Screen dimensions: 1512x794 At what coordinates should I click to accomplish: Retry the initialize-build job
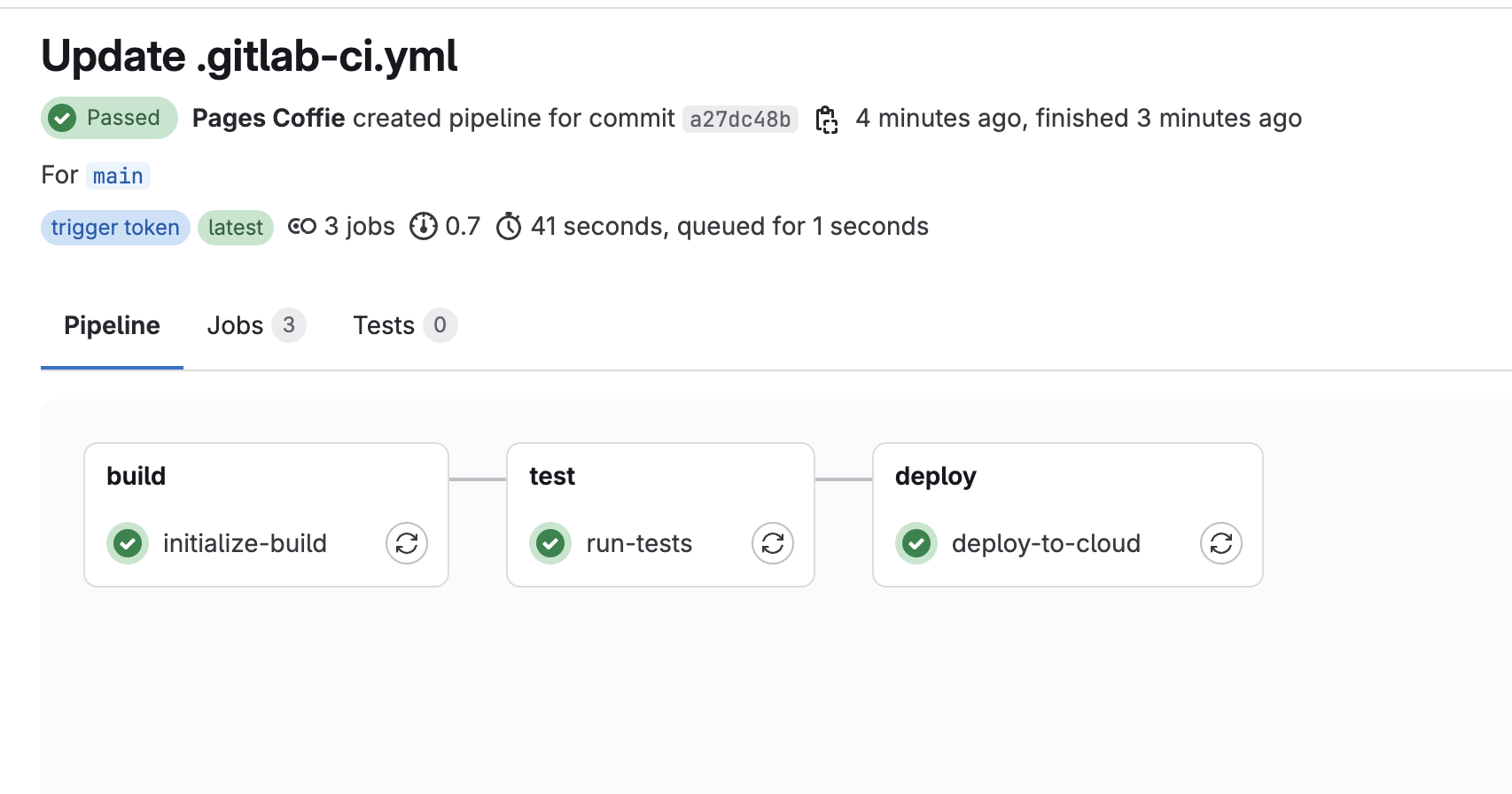407,543
